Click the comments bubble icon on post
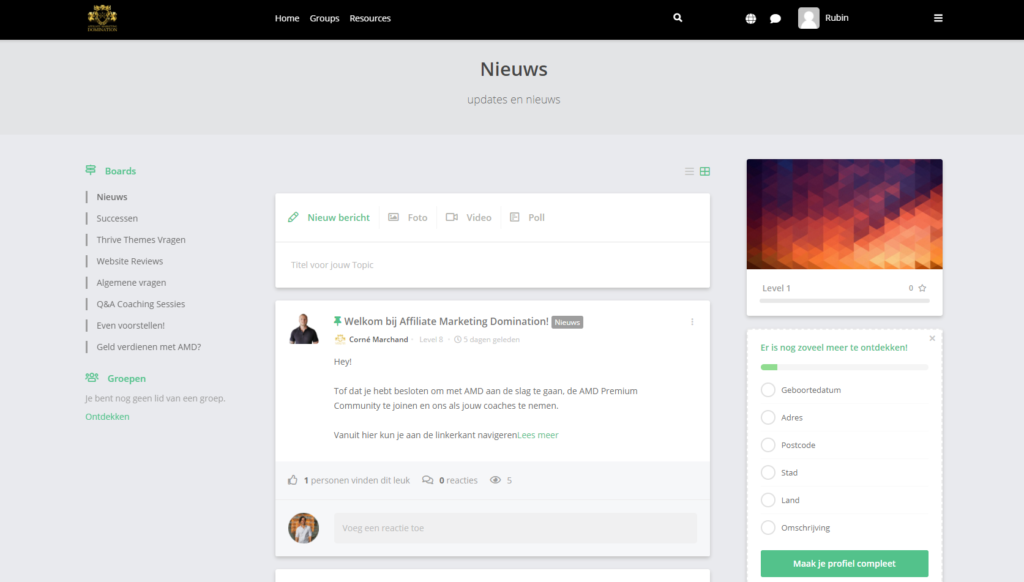The height and width of the screenshot is (582, 1024). pos(428,480)
